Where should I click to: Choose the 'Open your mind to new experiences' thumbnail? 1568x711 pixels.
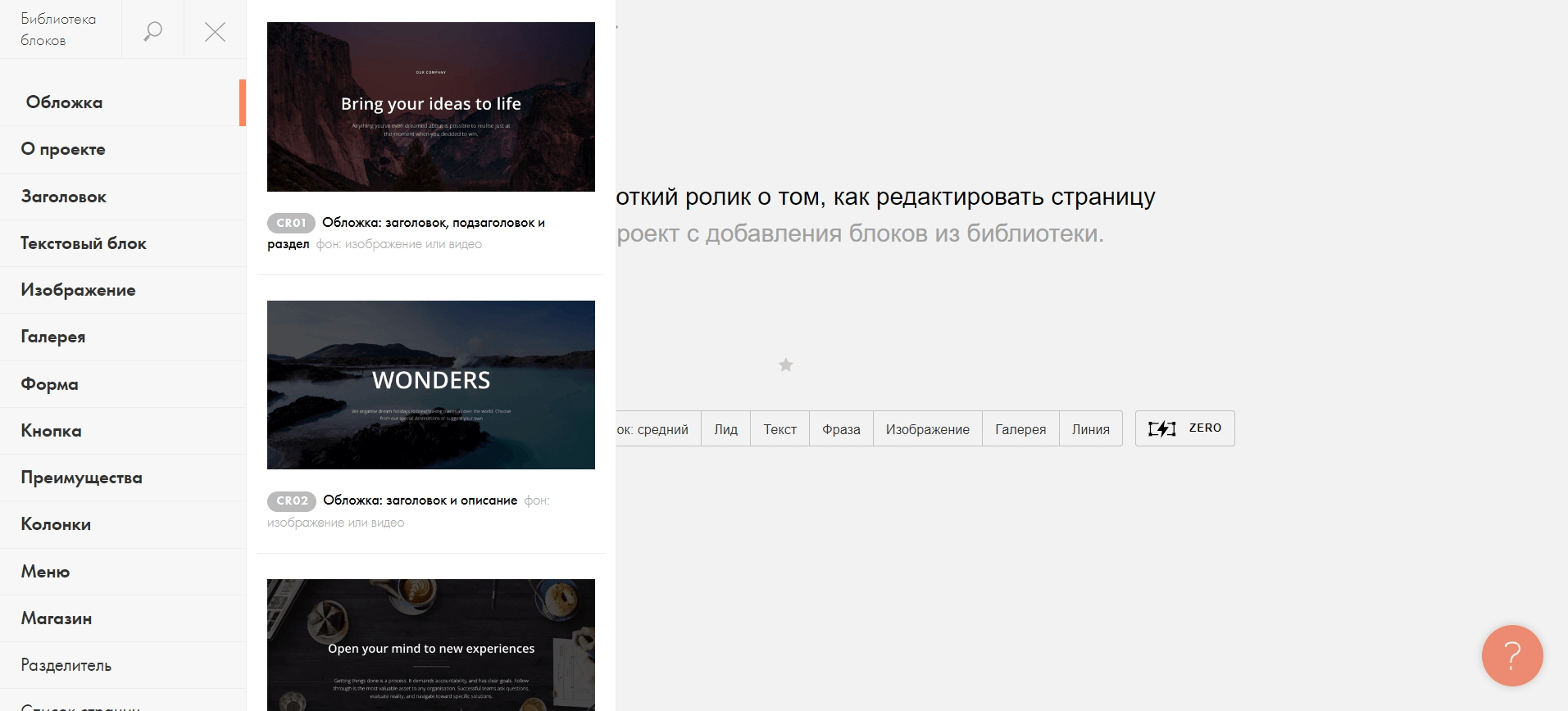click(431, 645)
